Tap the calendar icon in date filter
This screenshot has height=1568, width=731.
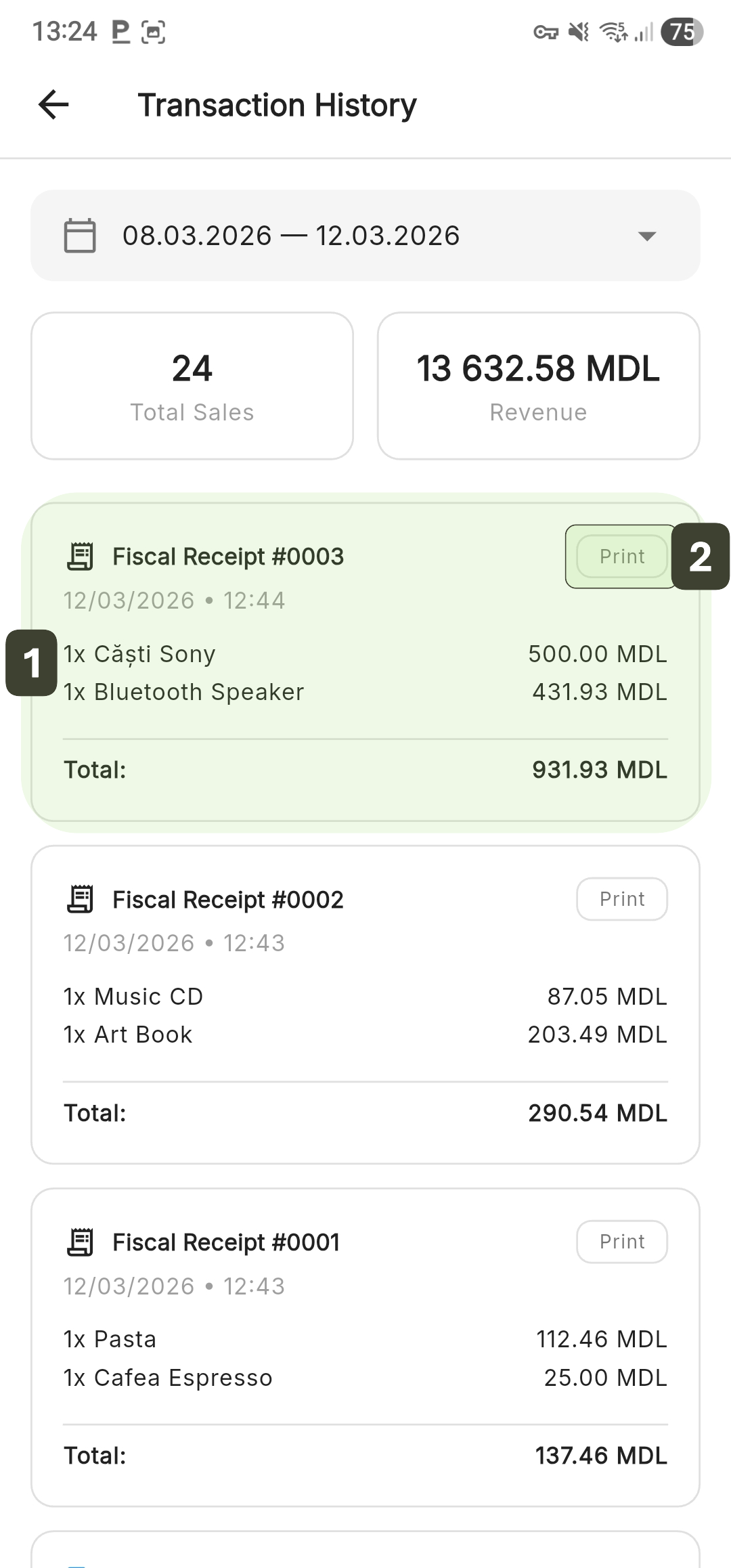tap(80, 236)
